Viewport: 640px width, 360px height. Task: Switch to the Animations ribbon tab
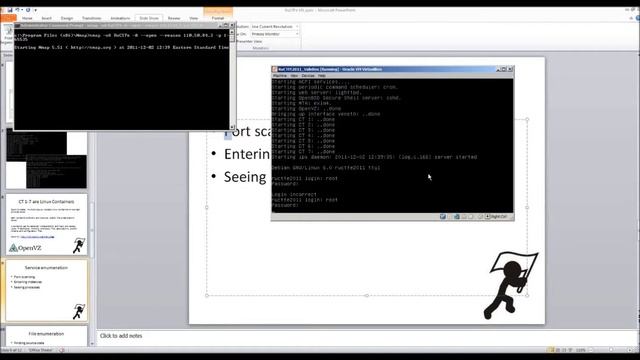click(x=120, y=18)
